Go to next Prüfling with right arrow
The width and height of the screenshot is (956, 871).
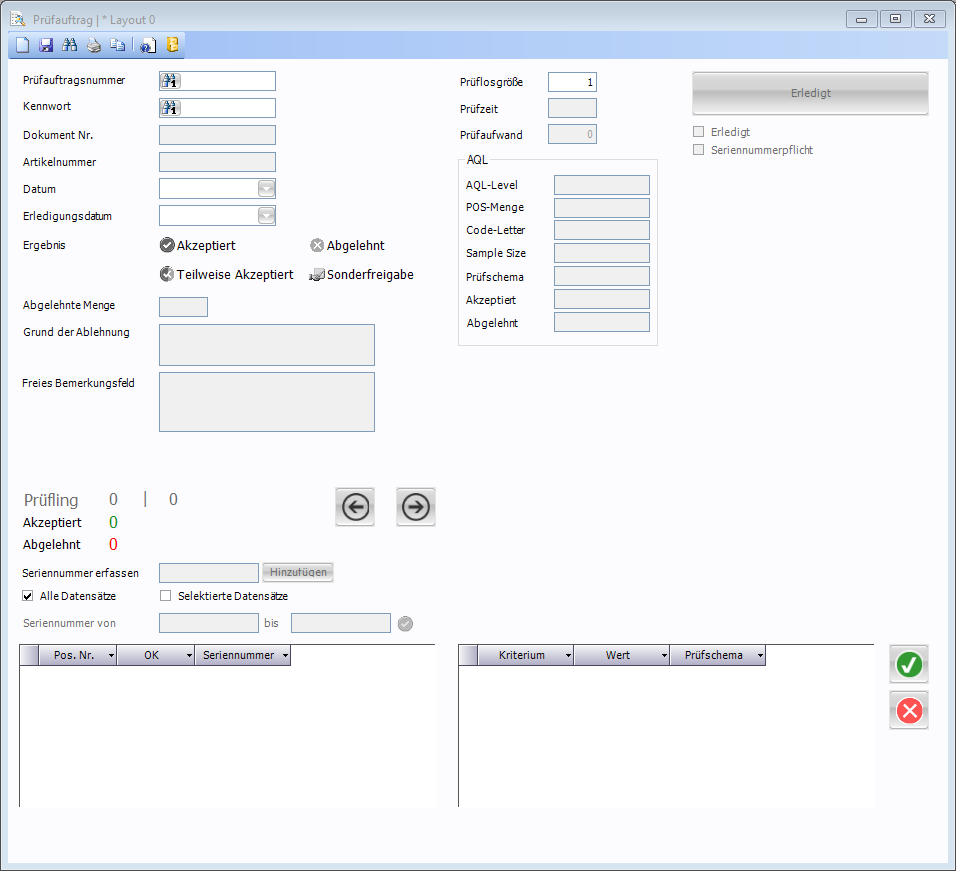click(x=416, y=507)
